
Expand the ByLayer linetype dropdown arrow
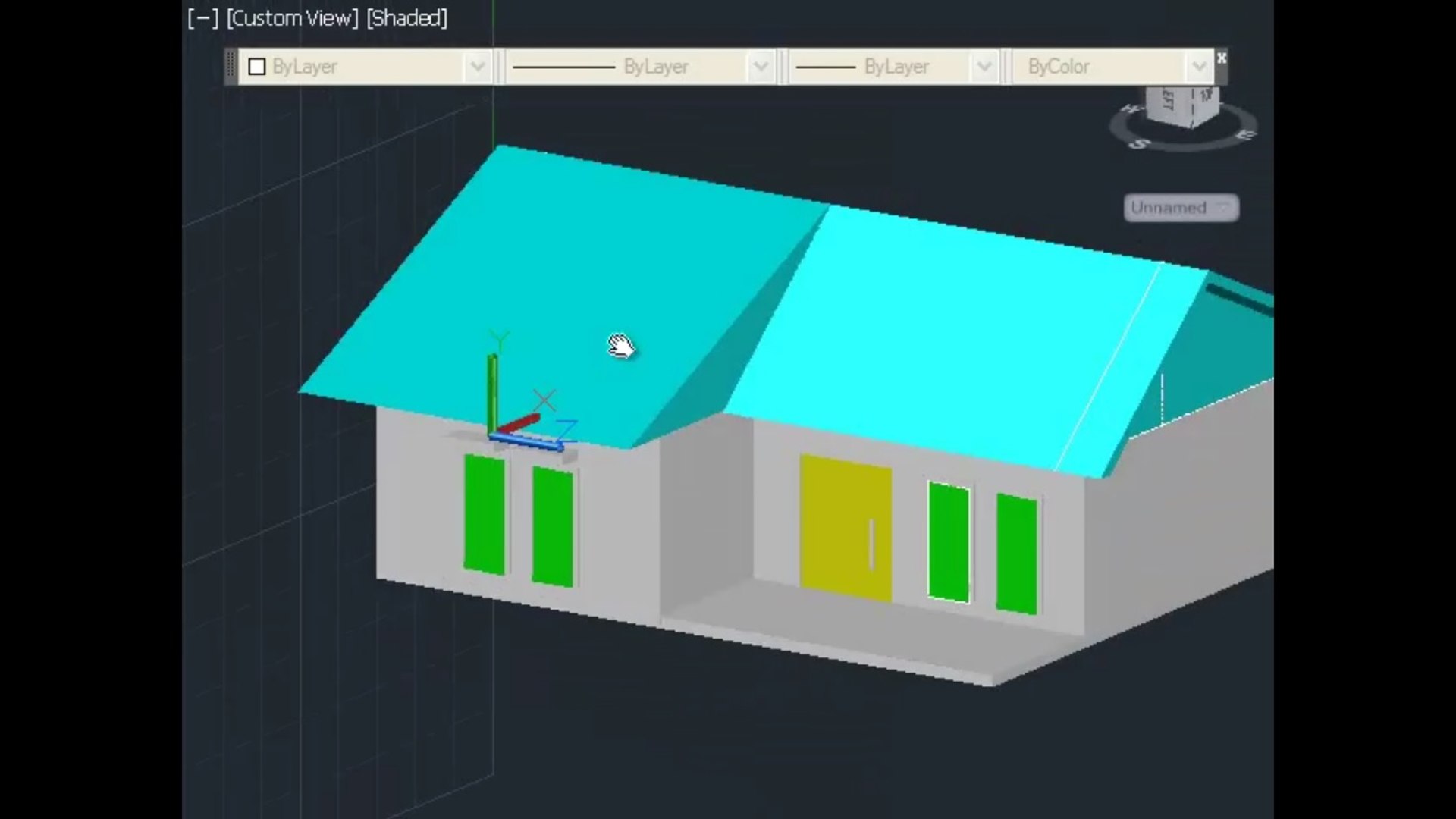[x=760, y=67]
